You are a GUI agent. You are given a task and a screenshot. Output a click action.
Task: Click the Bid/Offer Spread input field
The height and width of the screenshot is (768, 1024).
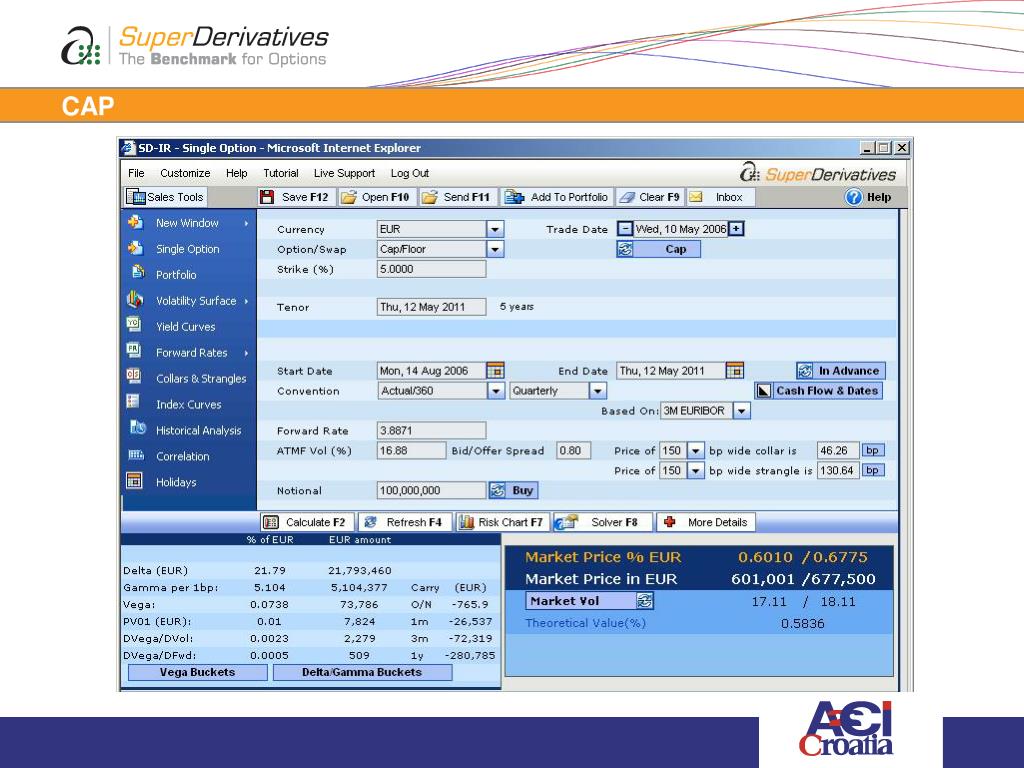pos(573,451)
